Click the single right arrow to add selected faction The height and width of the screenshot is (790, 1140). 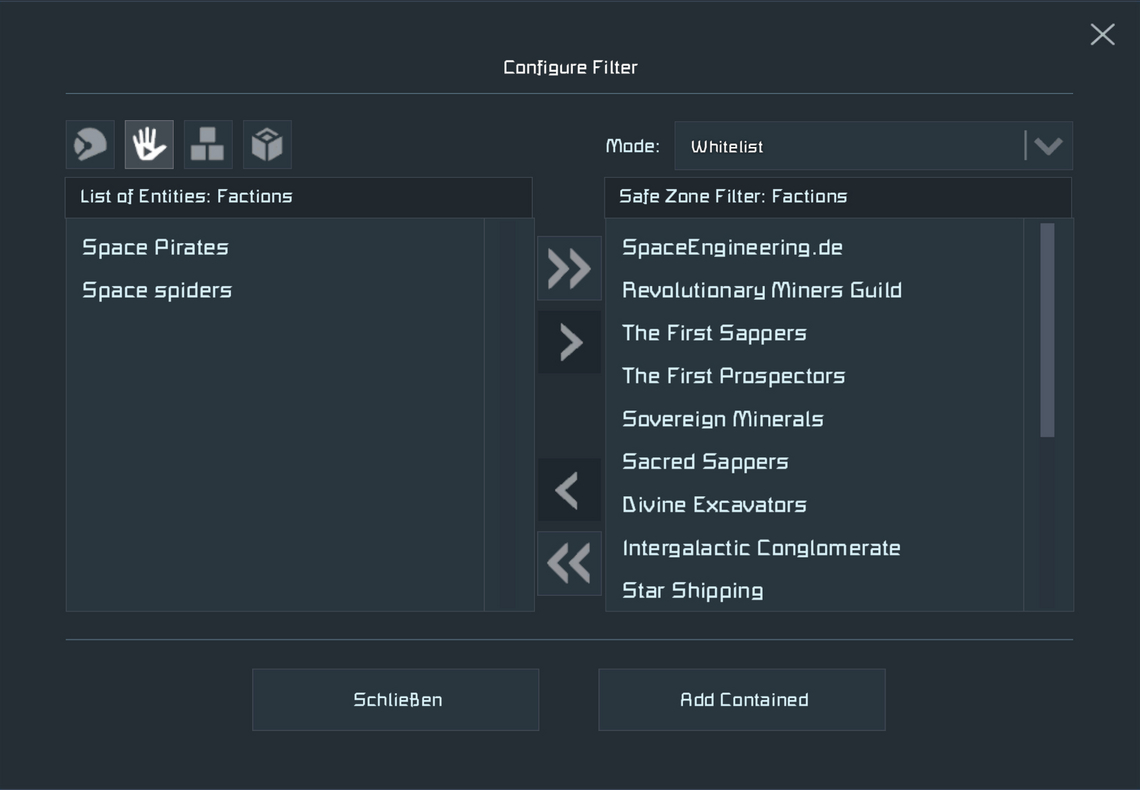coord(568,341)
